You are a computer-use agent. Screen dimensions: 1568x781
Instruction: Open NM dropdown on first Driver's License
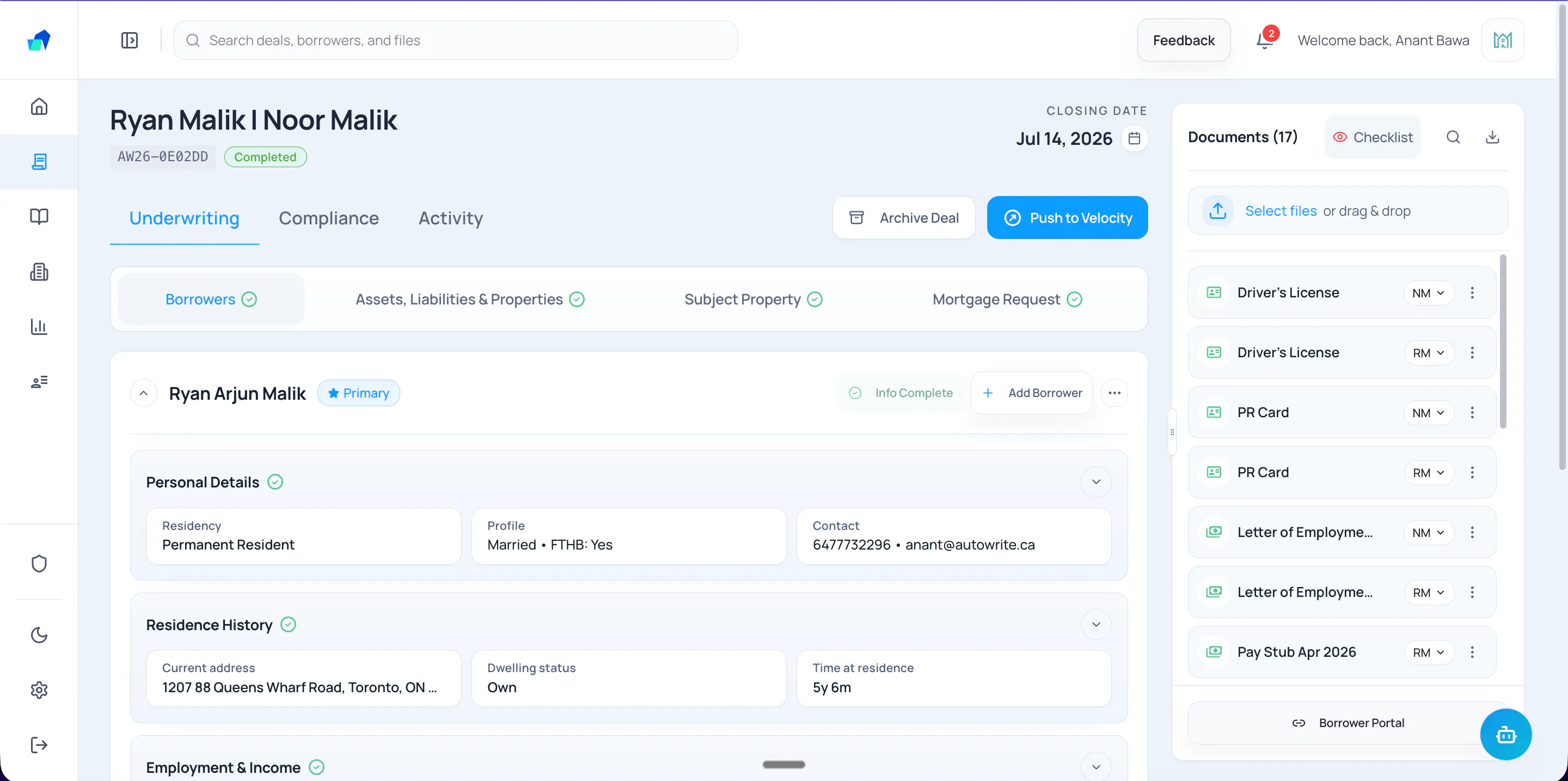tap(1429, 293)
